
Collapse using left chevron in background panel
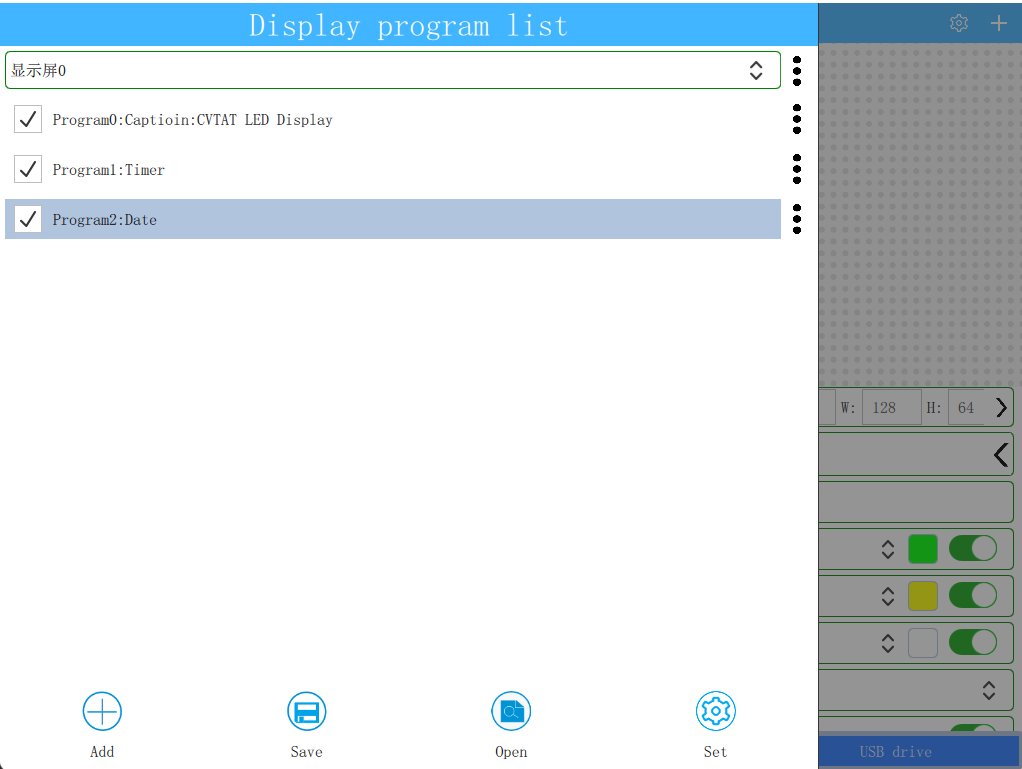pyautogui.click(x=1001, y=454)
